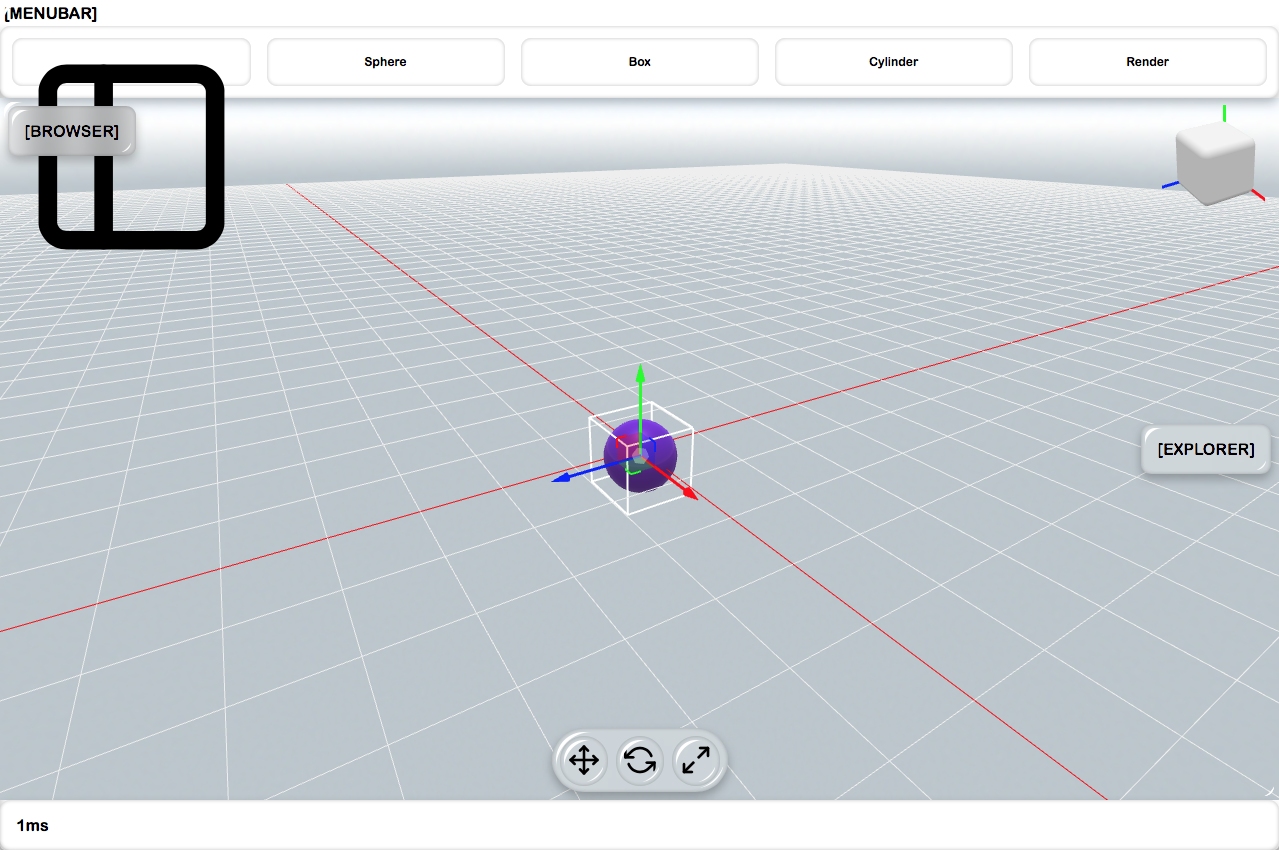Expand the EXPLORER side panel
This screenshot has width=1279, height=850.
(1205, 449)
